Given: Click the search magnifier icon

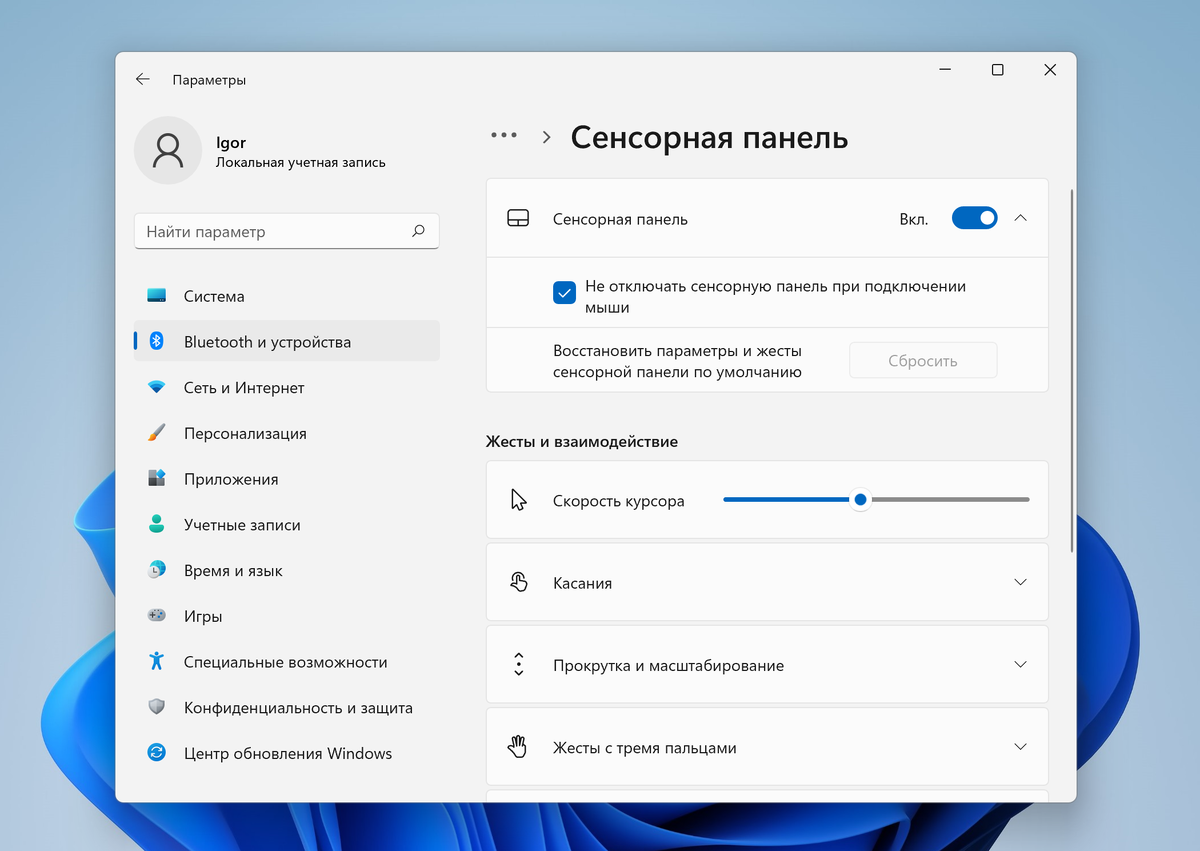Looking at the screenshot, I should pyautogui.click(x=418, y=231).
